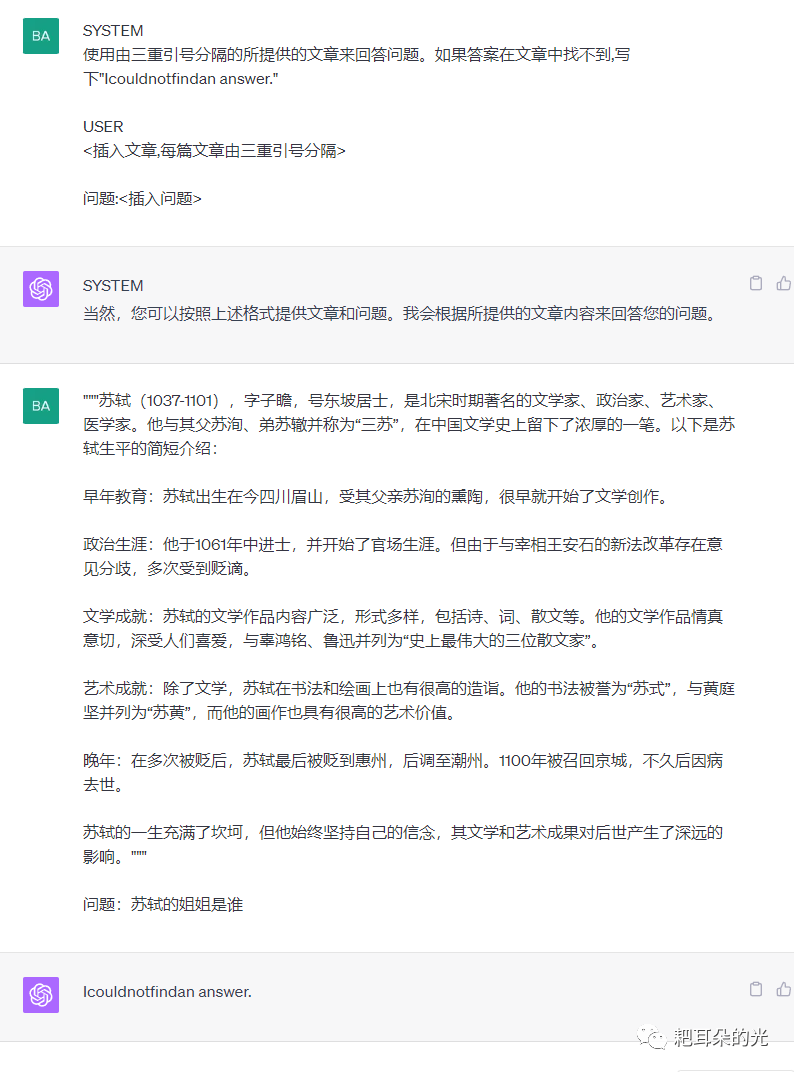The image size is (794, 1072).
Task: Click the paragraph starting '政治生涯'
Action: coord(403,557)
